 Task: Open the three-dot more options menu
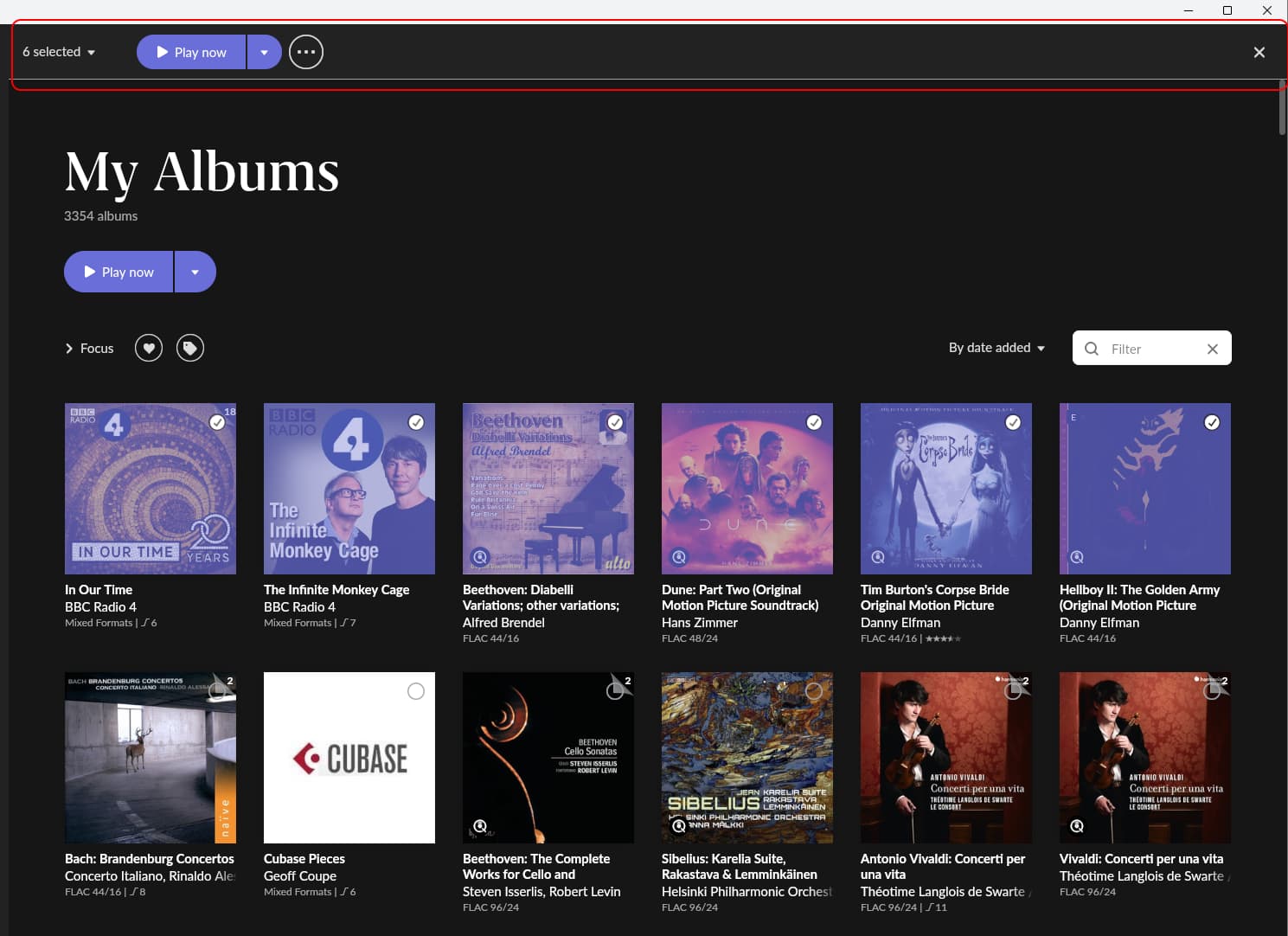click(x=306, y=52)
